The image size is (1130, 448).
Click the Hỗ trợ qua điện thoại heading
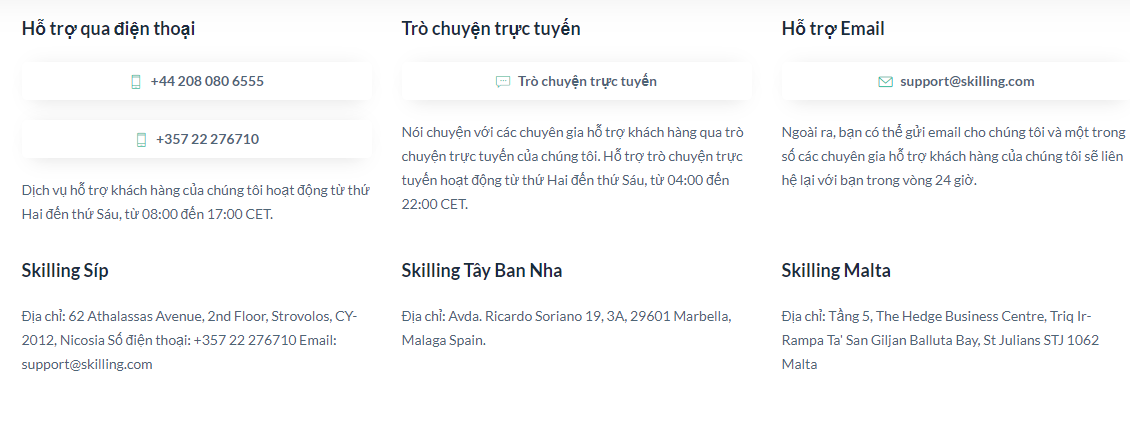point(108,29)
